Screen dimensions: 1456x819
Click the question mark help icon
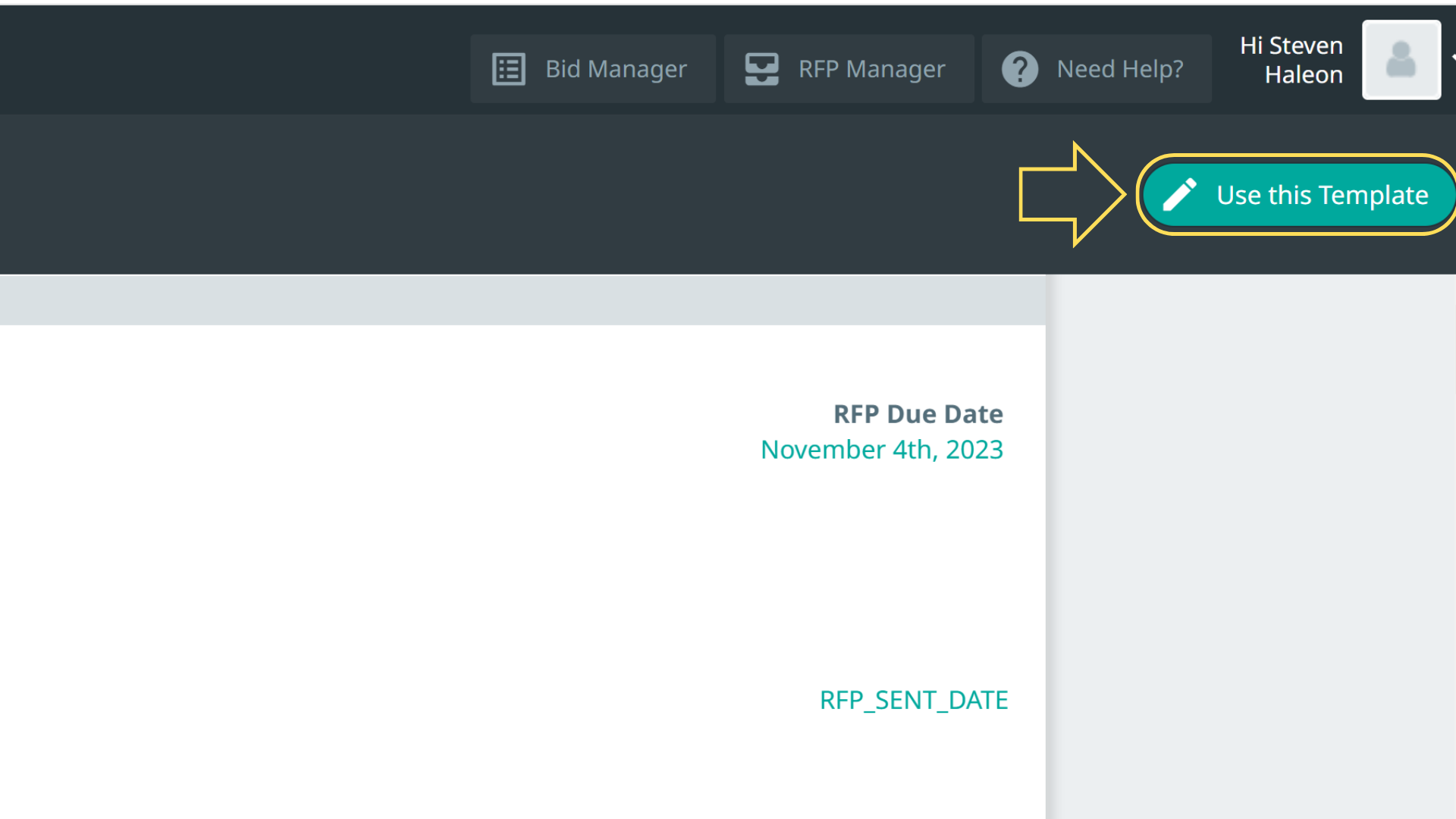click(1019, 69)
